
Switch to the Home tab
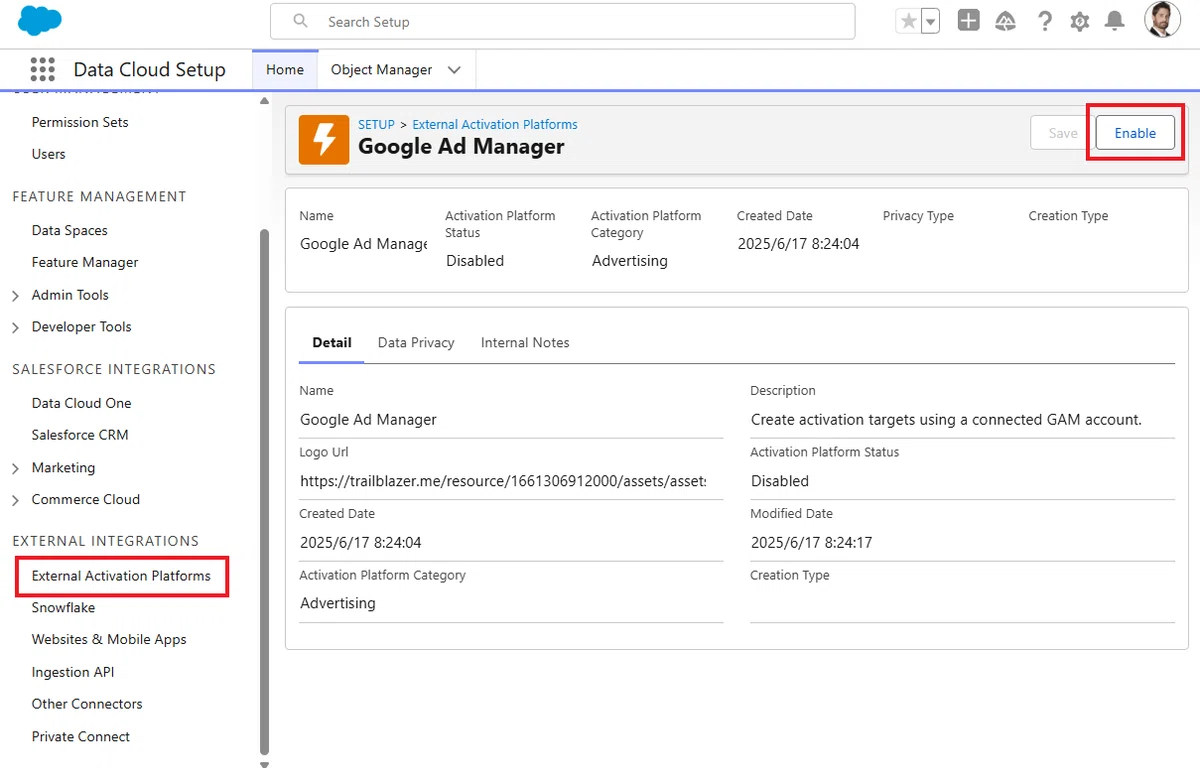pos(285,70)
